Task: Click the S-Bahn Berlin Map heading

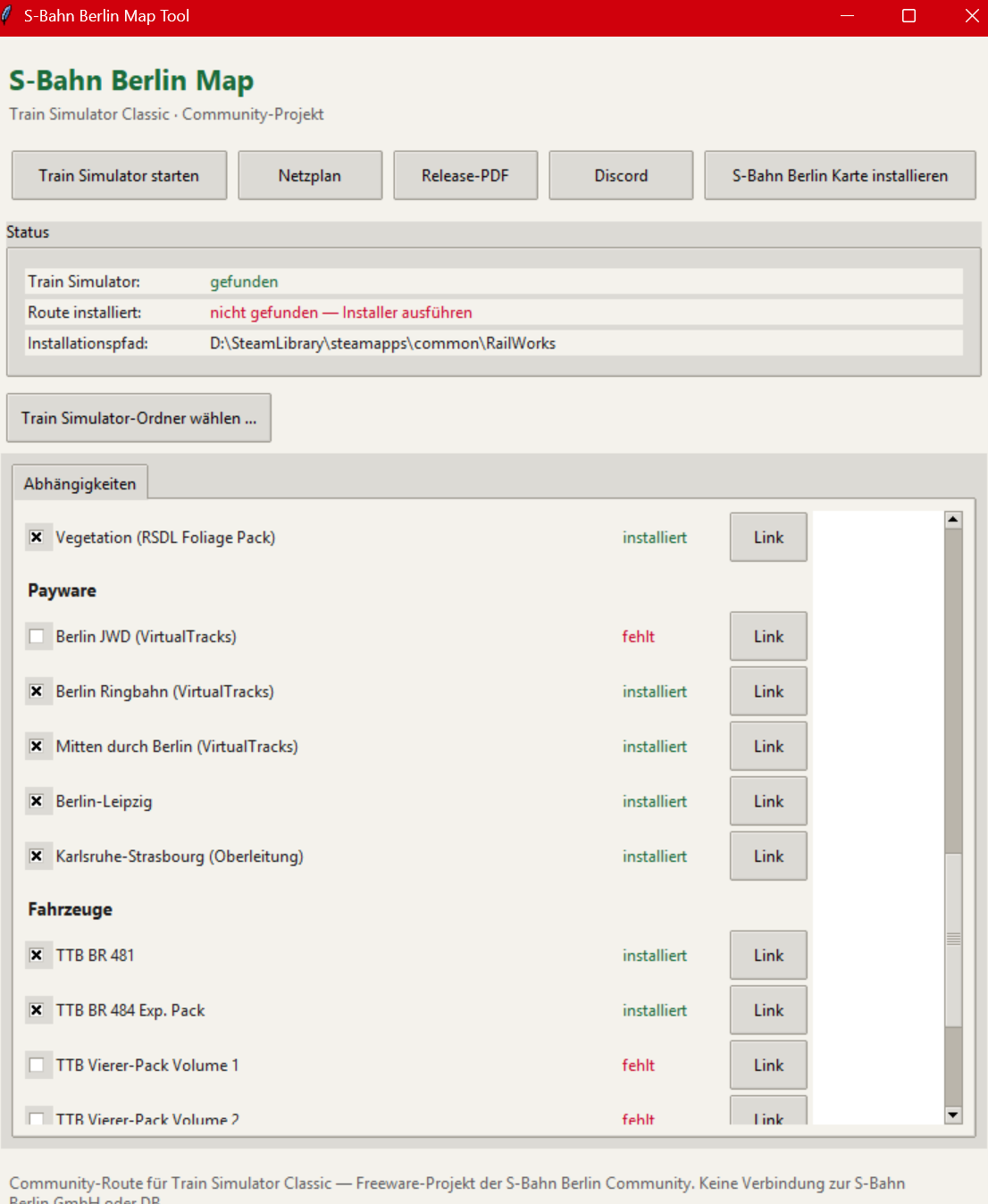Action: pos(131,80)
